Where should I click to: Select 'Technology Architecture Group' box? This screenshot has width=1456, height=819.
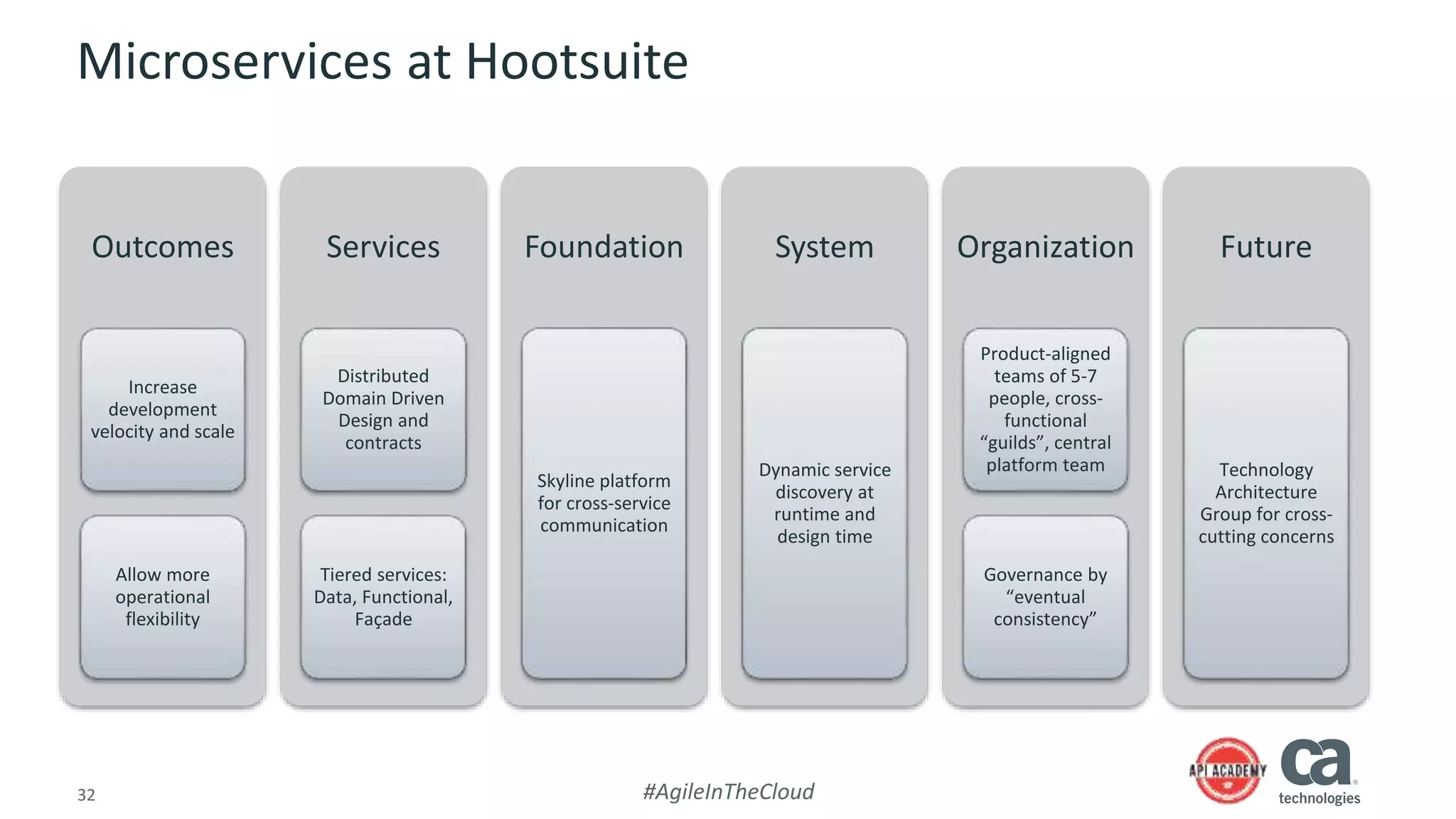coord(1266,503)
